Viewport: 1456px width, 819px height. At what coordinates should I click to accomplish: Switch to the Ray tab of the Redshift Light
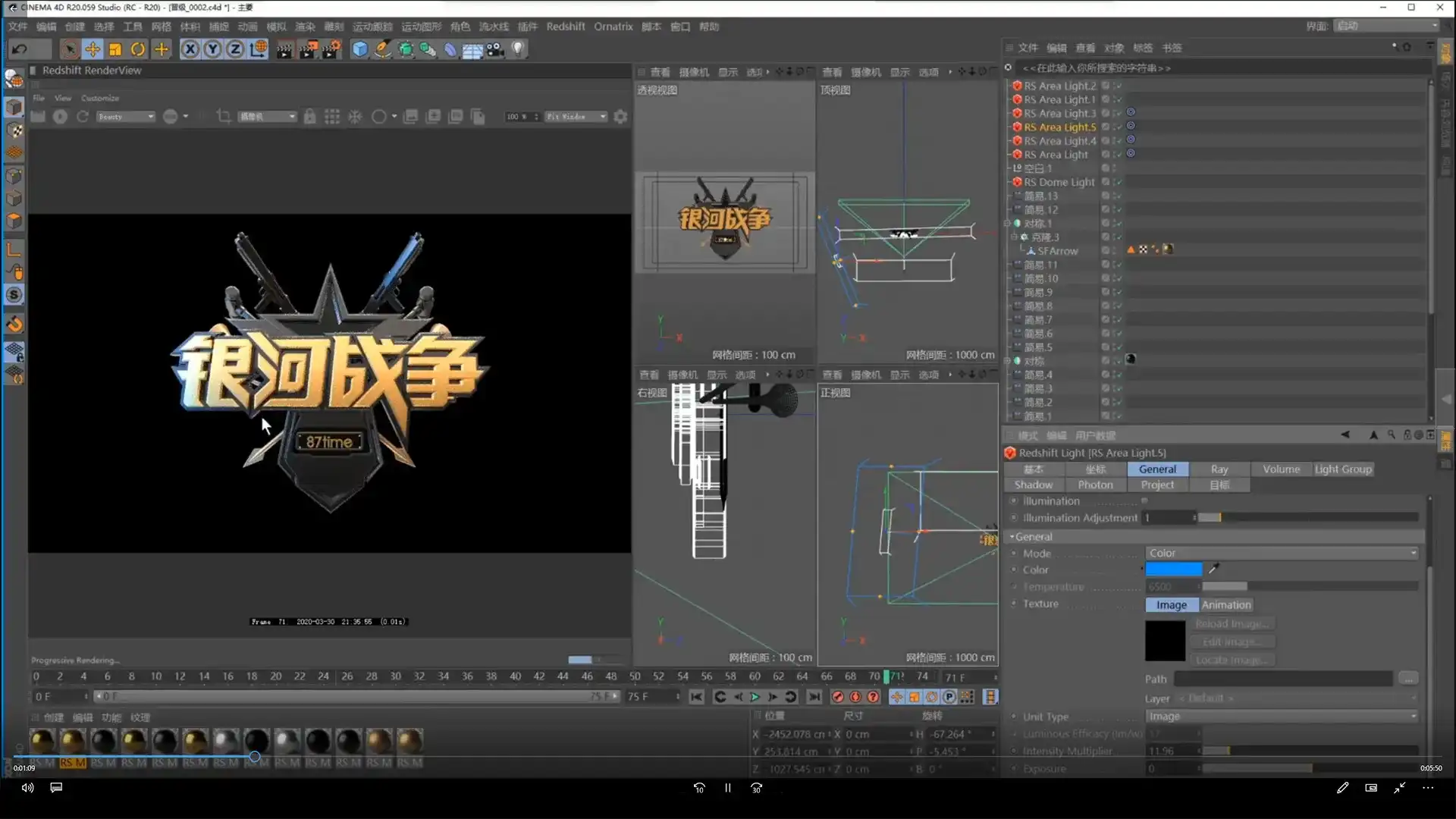click(1219, 469)
